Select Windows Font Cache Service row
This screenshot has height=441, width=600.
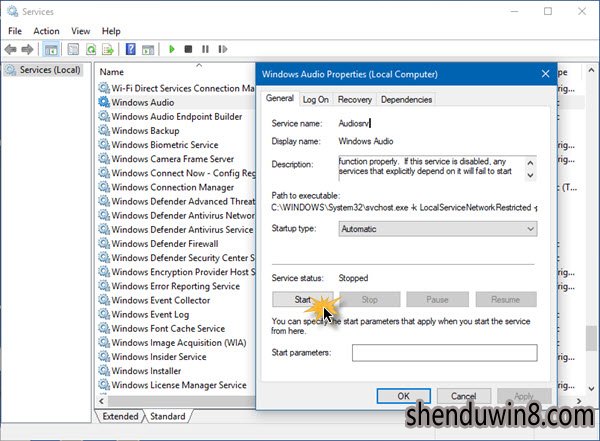click(176, 328)
